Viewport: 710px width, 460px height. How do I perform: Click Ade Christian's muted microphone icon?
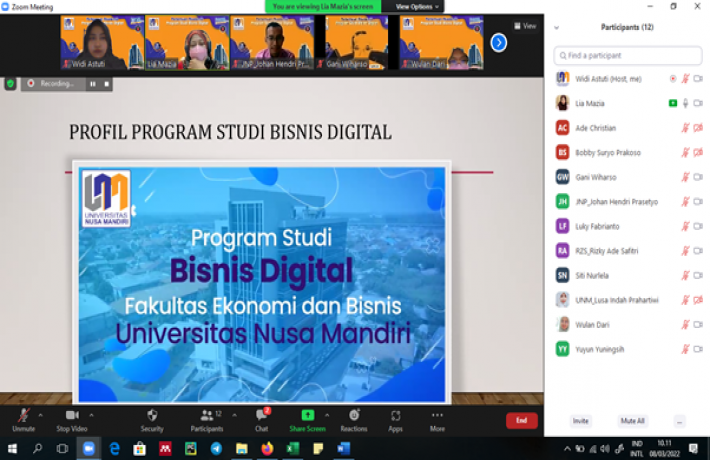686,128
